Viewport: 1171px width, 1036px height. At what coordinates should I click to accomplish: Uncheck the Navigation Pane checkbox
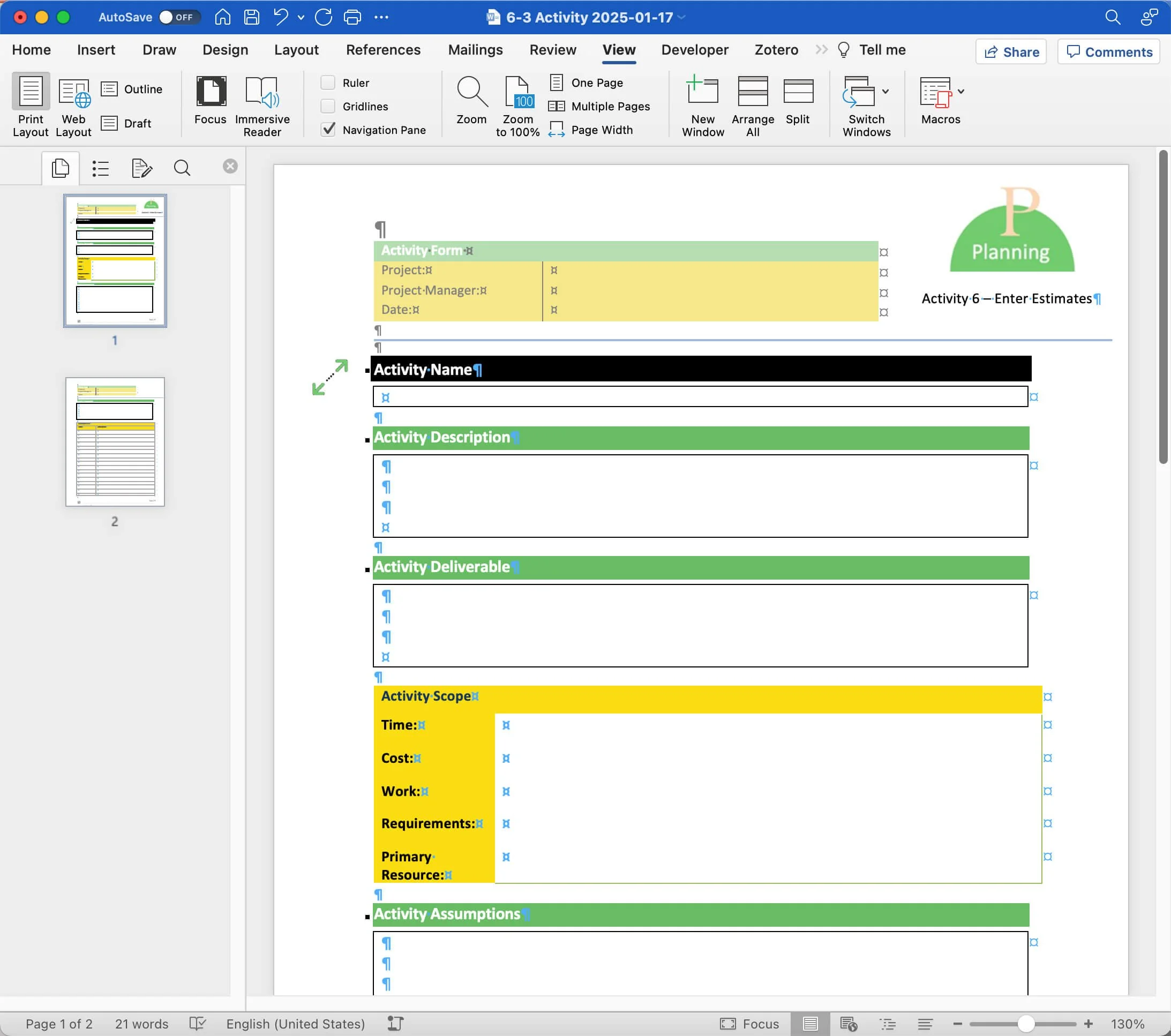[328, 130]
